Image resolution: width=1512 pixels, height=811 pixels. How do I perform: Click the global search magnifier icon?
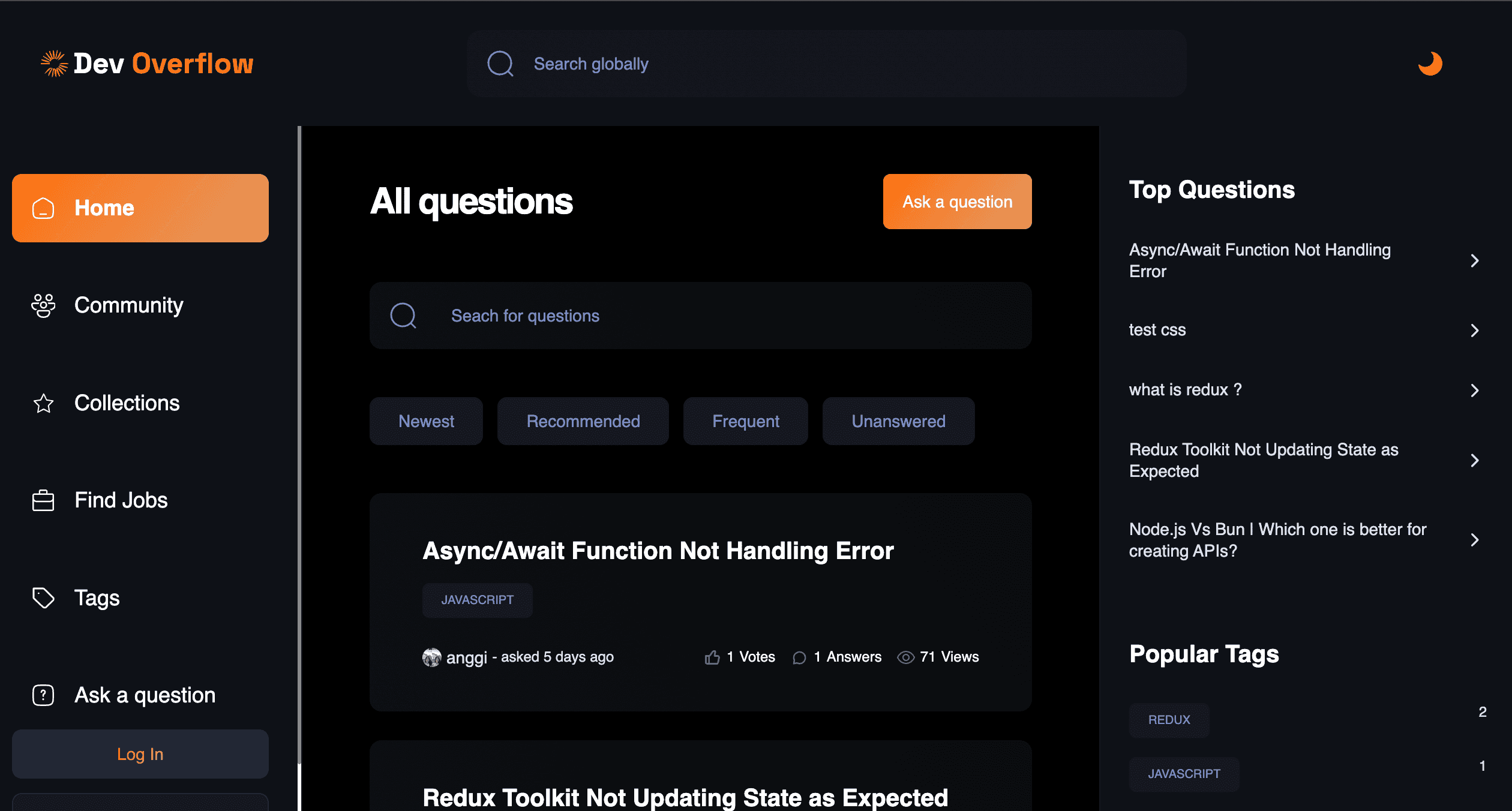pyautogui.click(x=500, y=64)
